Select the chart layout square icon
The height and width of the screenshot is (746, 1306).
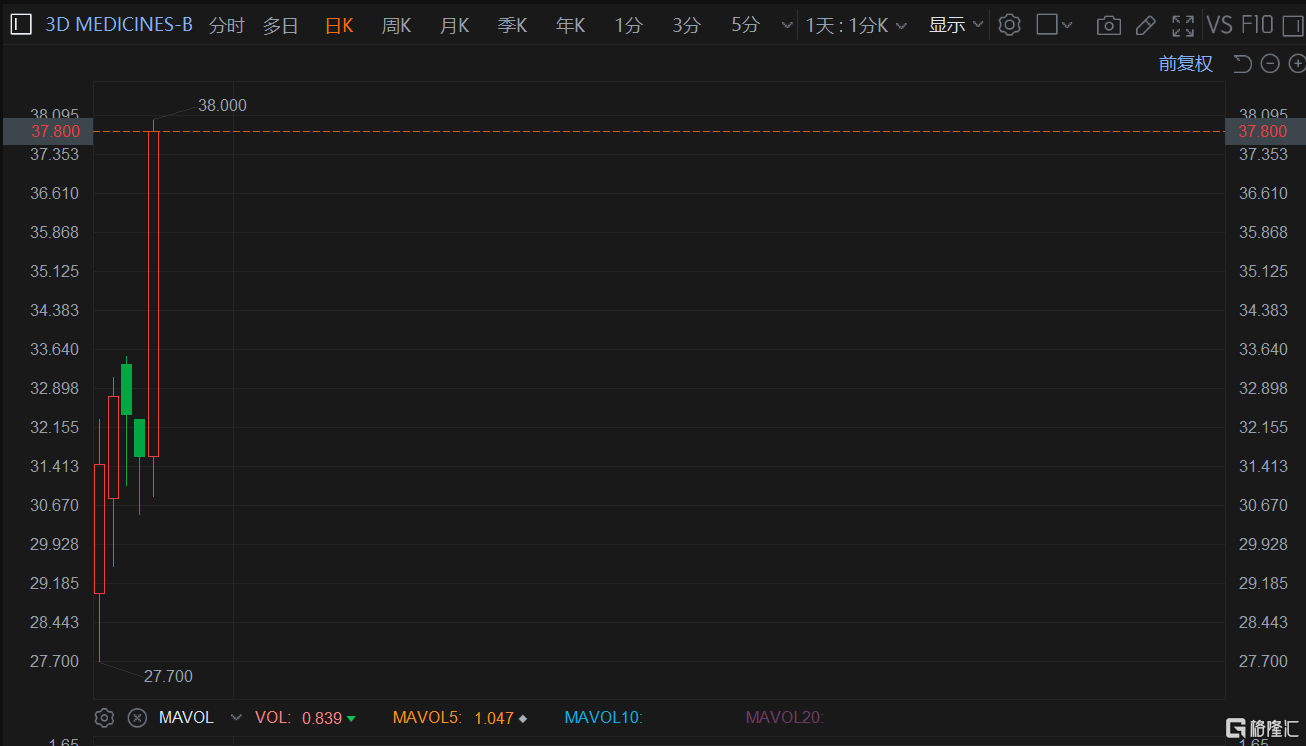tap(1047, 25)
